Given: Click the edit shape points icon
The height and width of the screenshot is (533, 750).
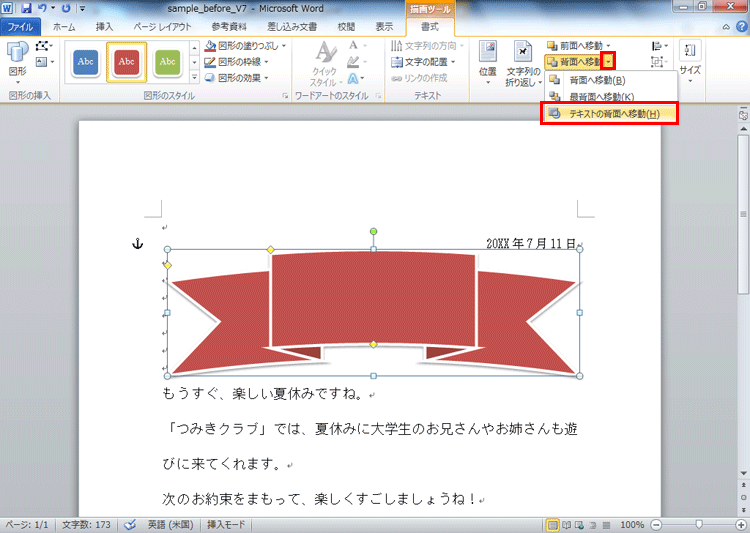Looking at the screenshot, I should (44, 46).
